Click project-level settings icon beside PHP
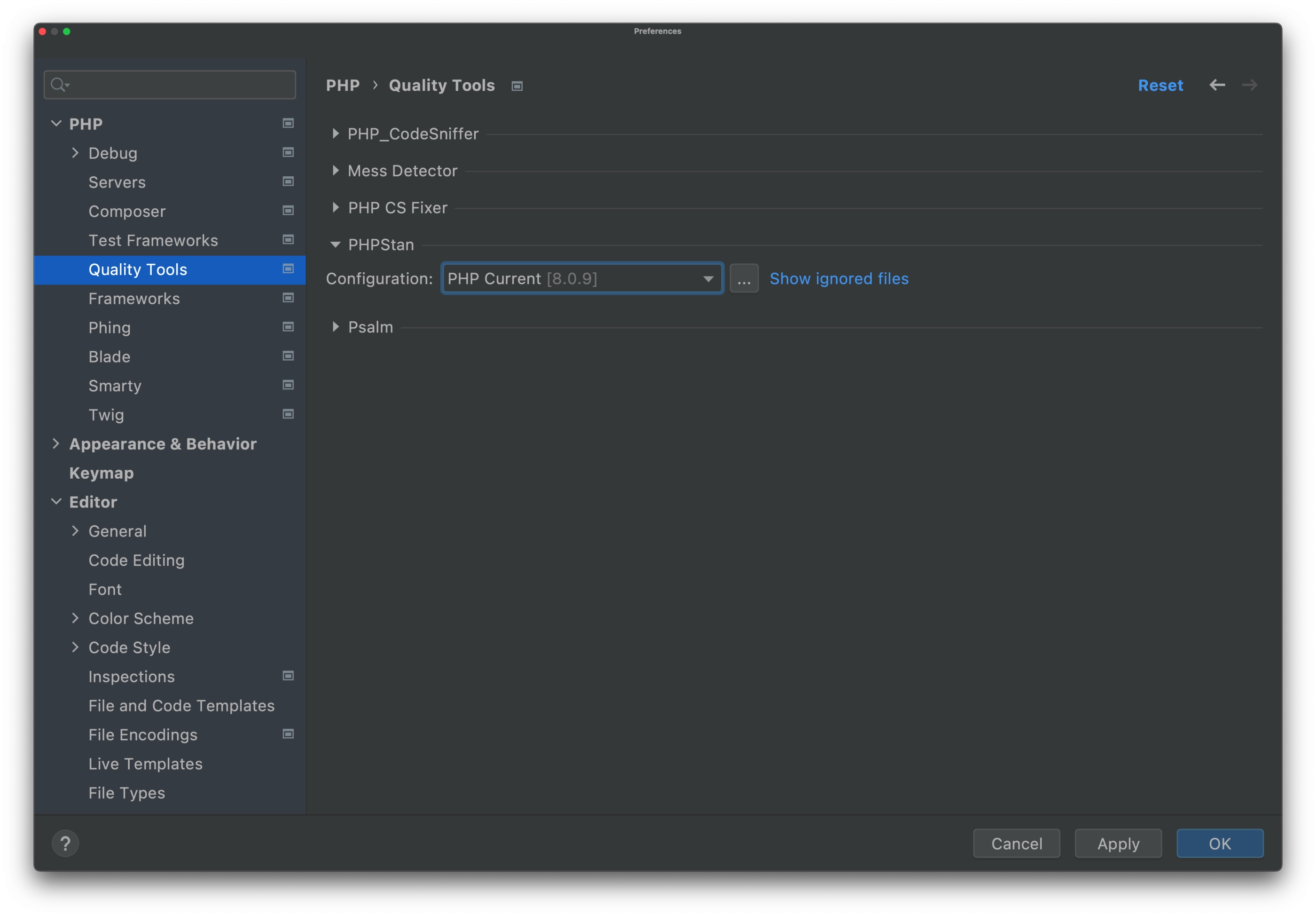This screenshot has width=1316, height=916. [x=288, y=123]
